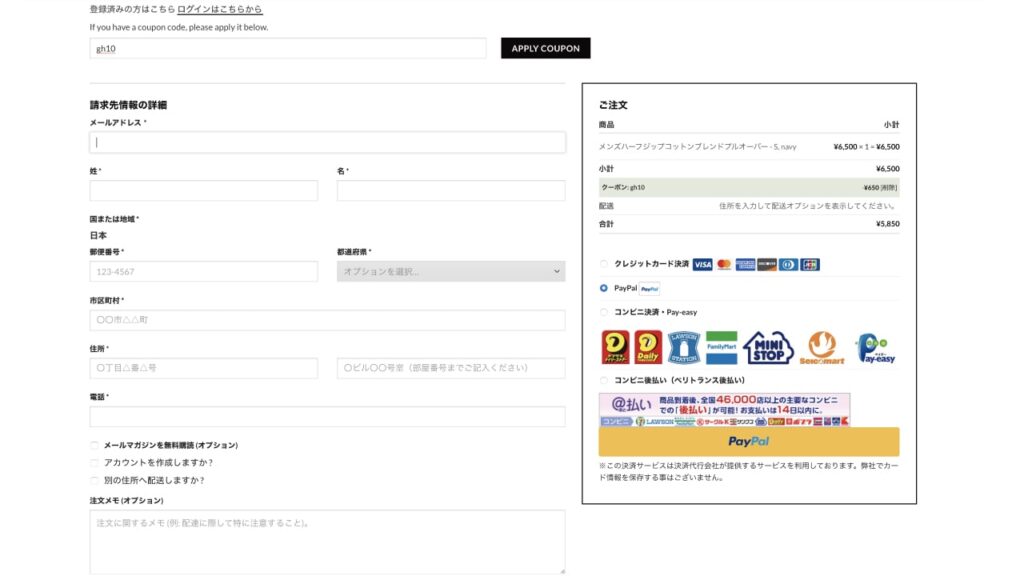Tick the ship to different address checkbox
The height and width of the screenshot is (576, 1024).
tap(95, 481)
